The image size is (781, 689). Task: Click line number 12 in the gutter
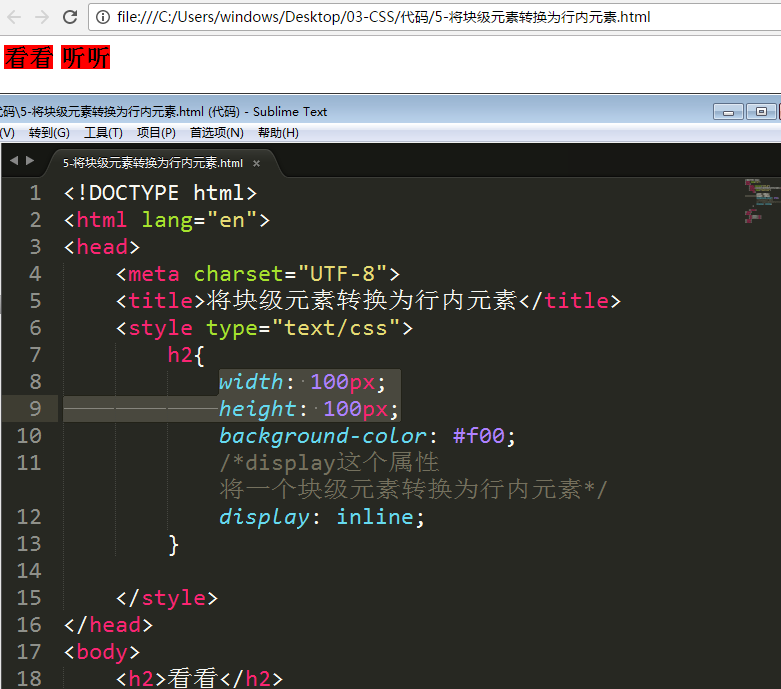(x=29, y=517)
